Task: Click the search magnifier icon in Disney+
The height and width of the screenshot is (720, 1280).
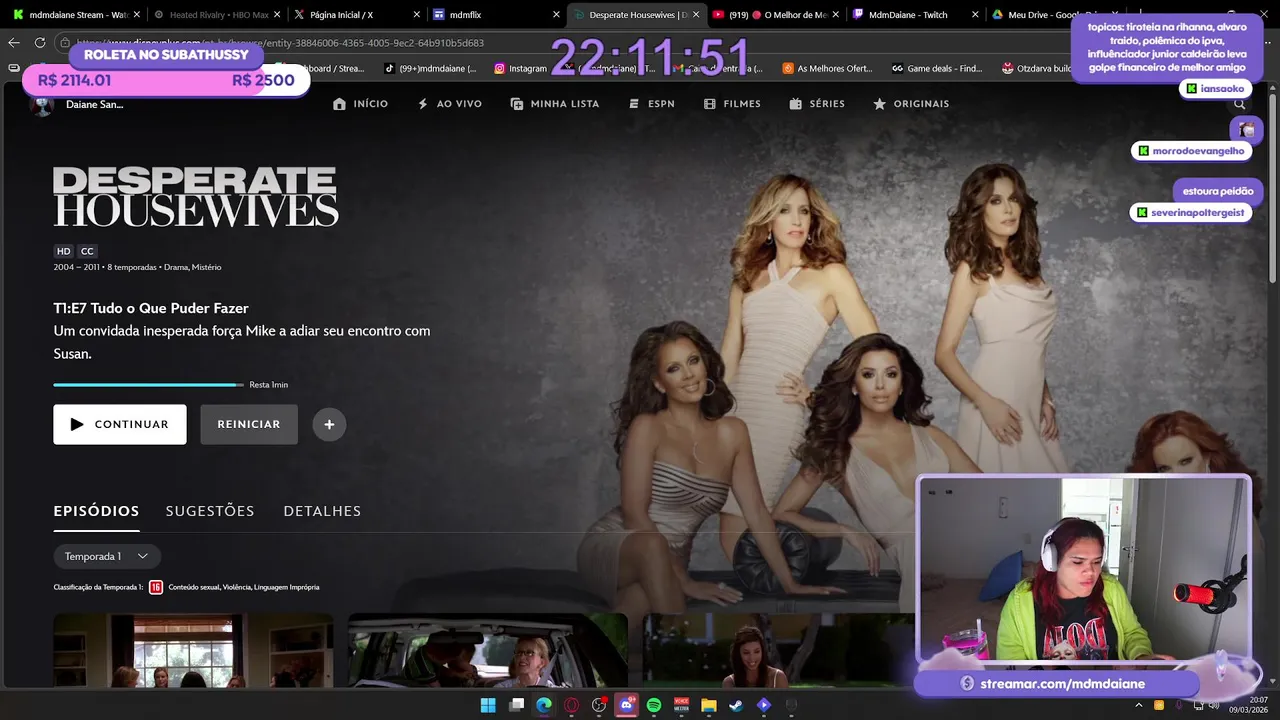Action: coord(1240,104)
